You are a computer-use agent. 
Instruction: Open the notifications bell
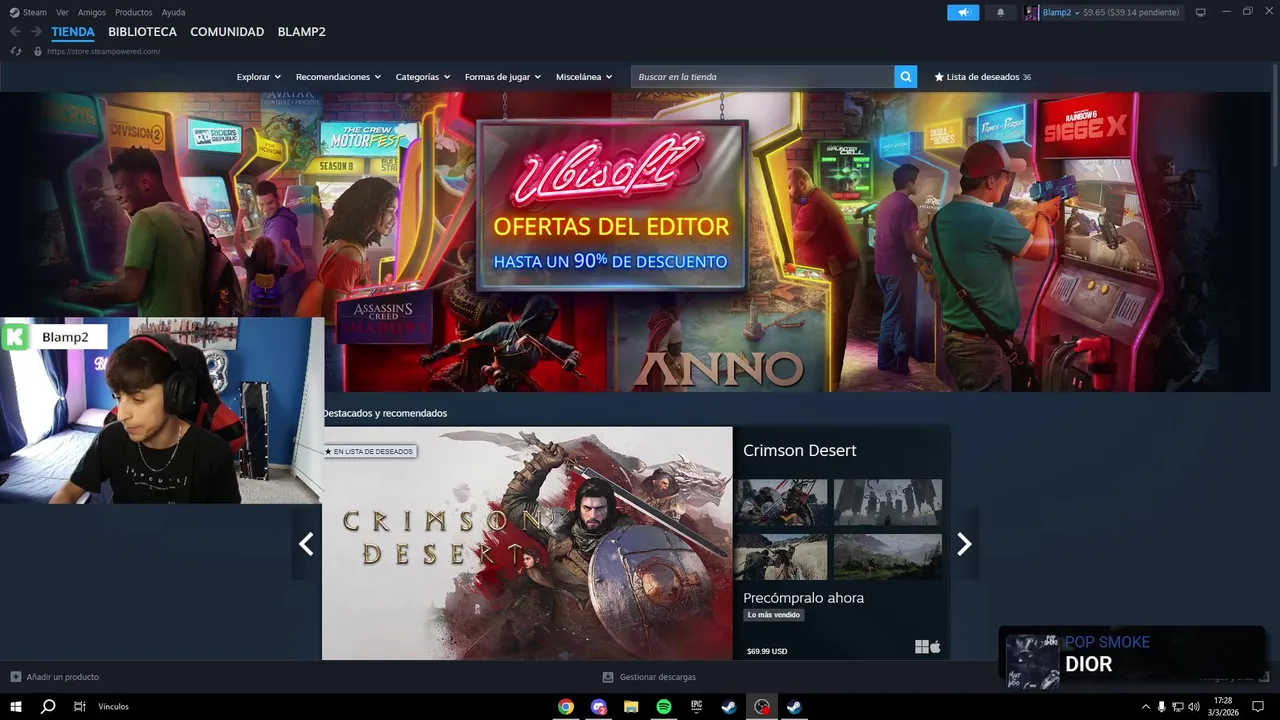[1000, 12]
